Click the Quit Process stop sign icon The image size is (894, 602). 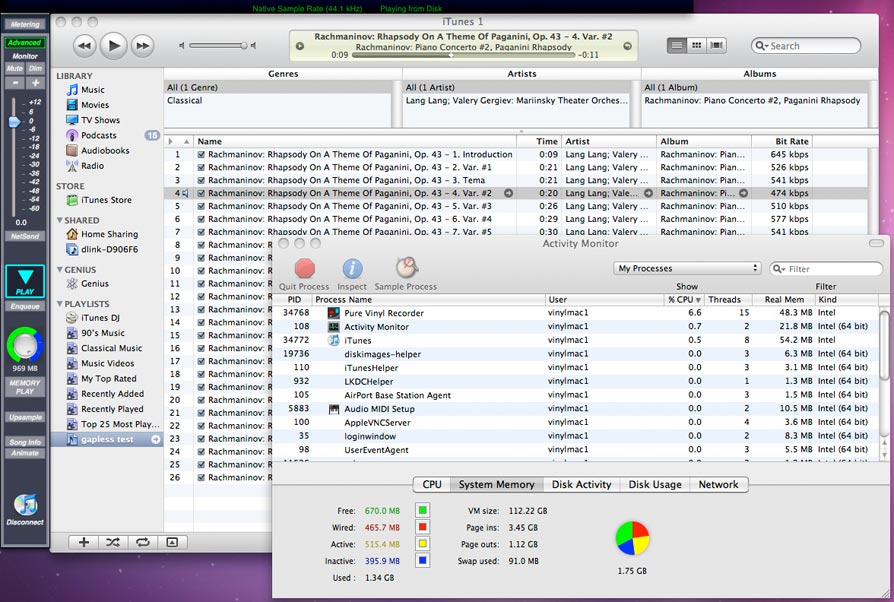(304, 269)
